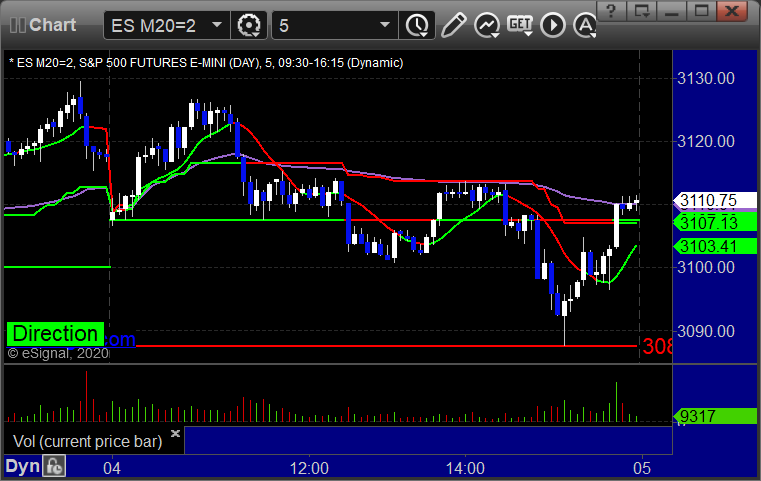Click the 3120.00 price axis label
Viewport: 761px width, 481px height.
click(x=706, y=142)
